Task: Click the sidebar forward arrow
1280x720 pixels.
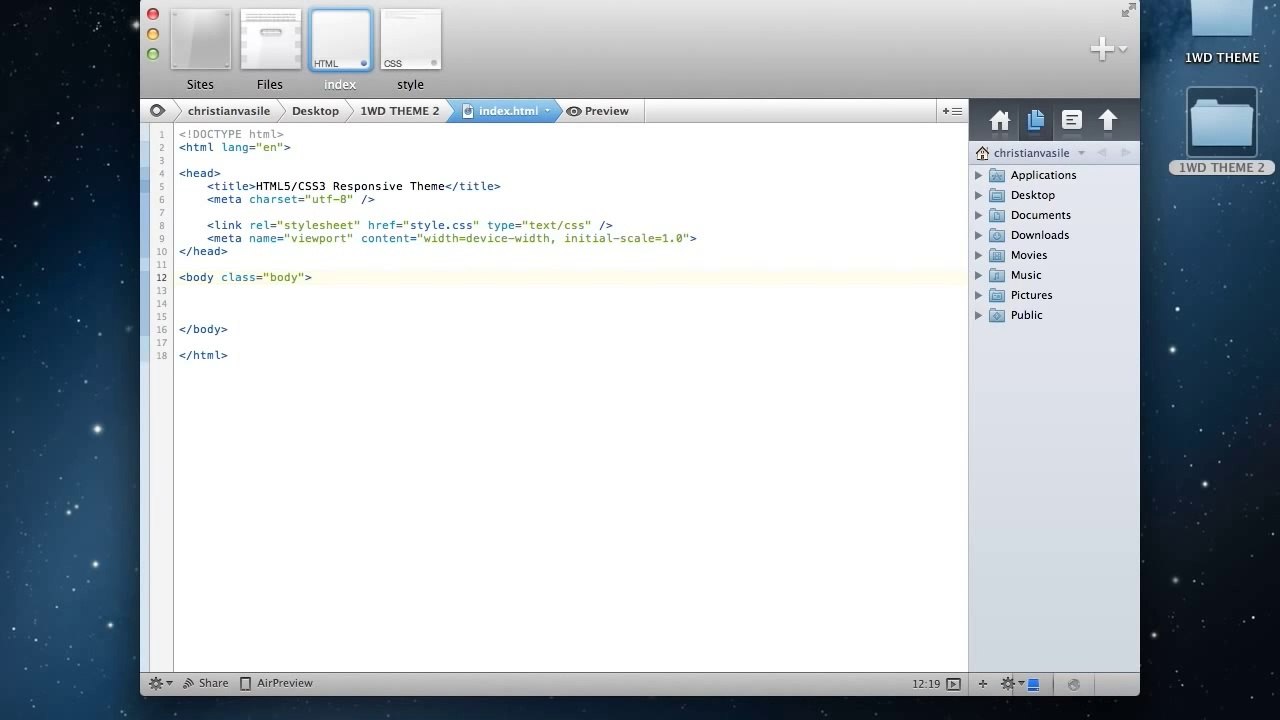Action: point(1125,153)
